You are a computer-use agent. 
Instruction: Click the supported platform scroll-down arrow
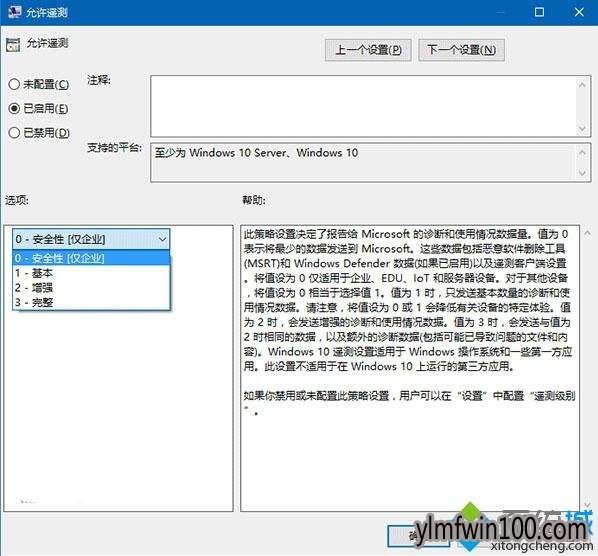coord(582,173)
